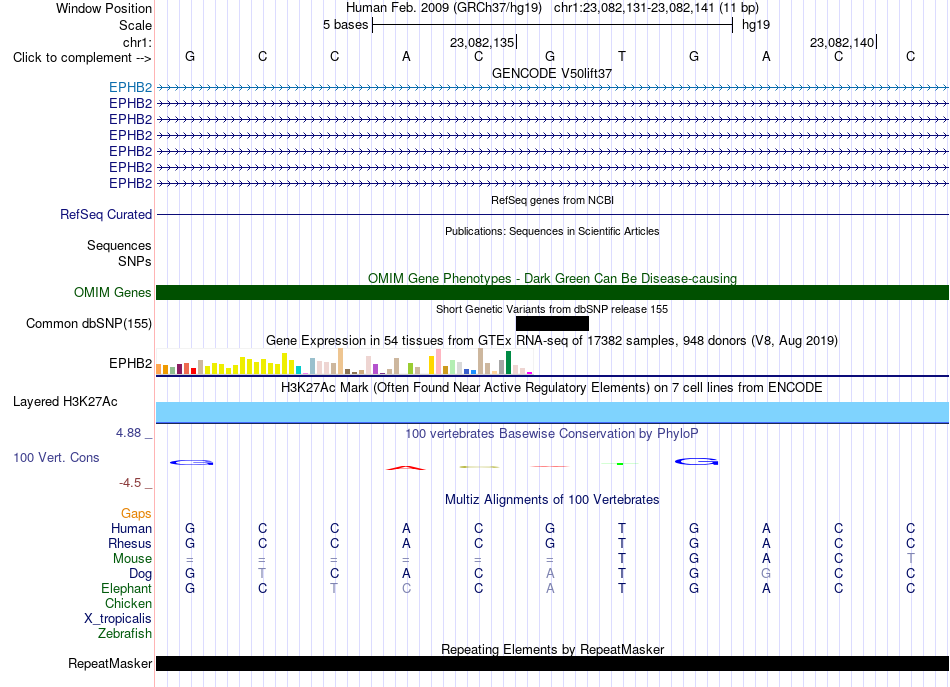The width and height of the screenshot is (950, 687).
Task: Click the 100 Vert. Cons track label
Action: click(x=56, y=457)
